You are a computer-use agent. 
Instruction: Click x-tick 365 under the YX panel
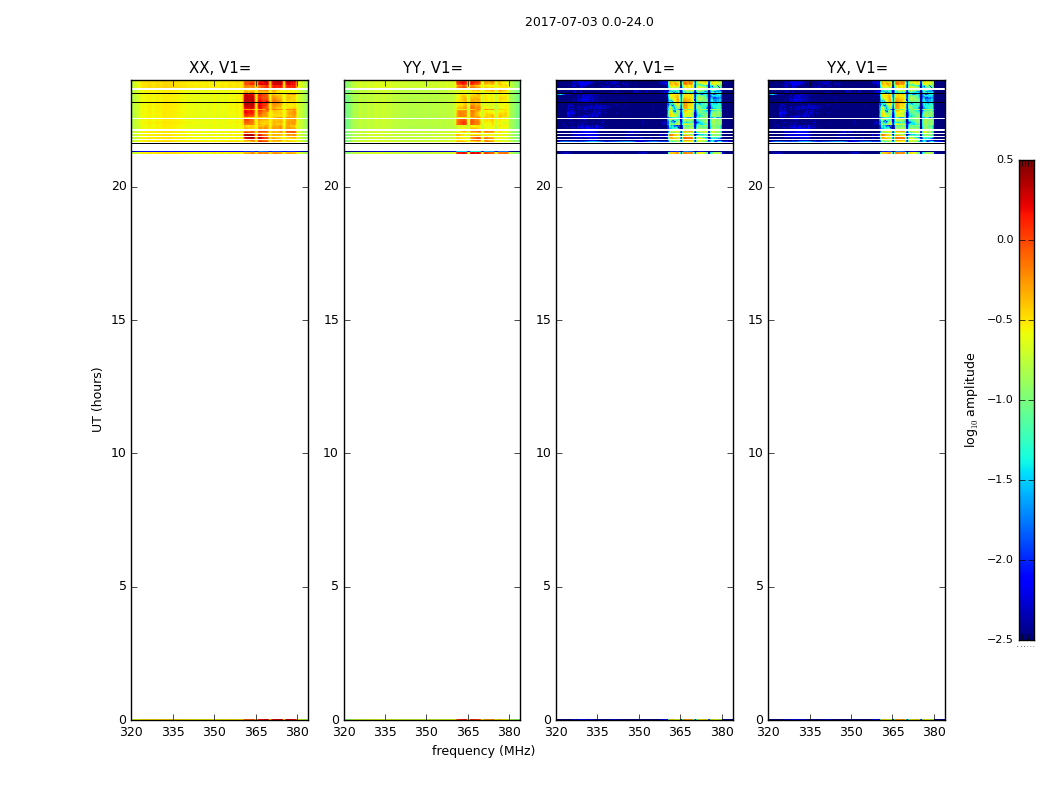pos(893,732)
